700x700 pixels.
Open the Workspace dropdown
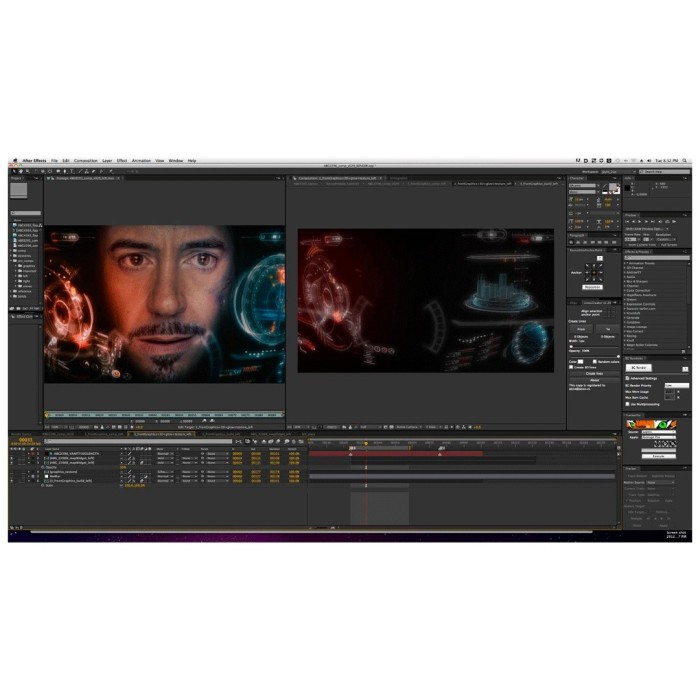(618, 172)
